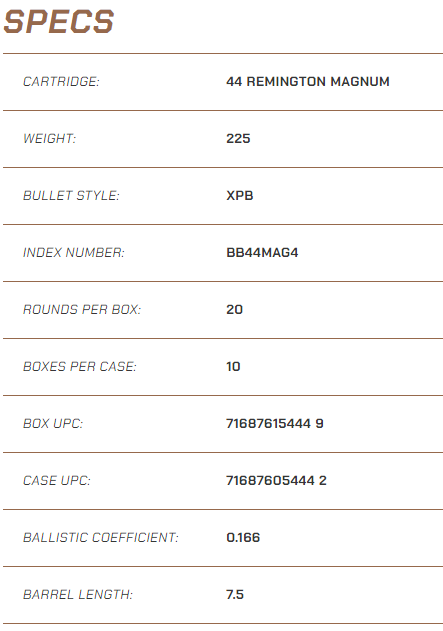Screen dimensions: 443x631
Task: Select the BOXES PER CASE label
Action: pos(80,367)
